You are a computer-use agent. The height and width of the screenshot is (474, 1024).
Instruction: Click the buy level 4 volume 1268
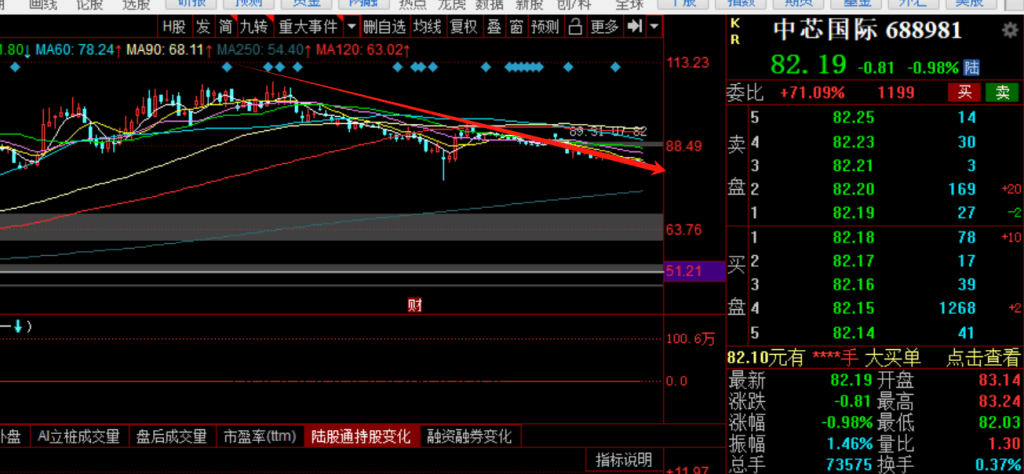point(955,308)
